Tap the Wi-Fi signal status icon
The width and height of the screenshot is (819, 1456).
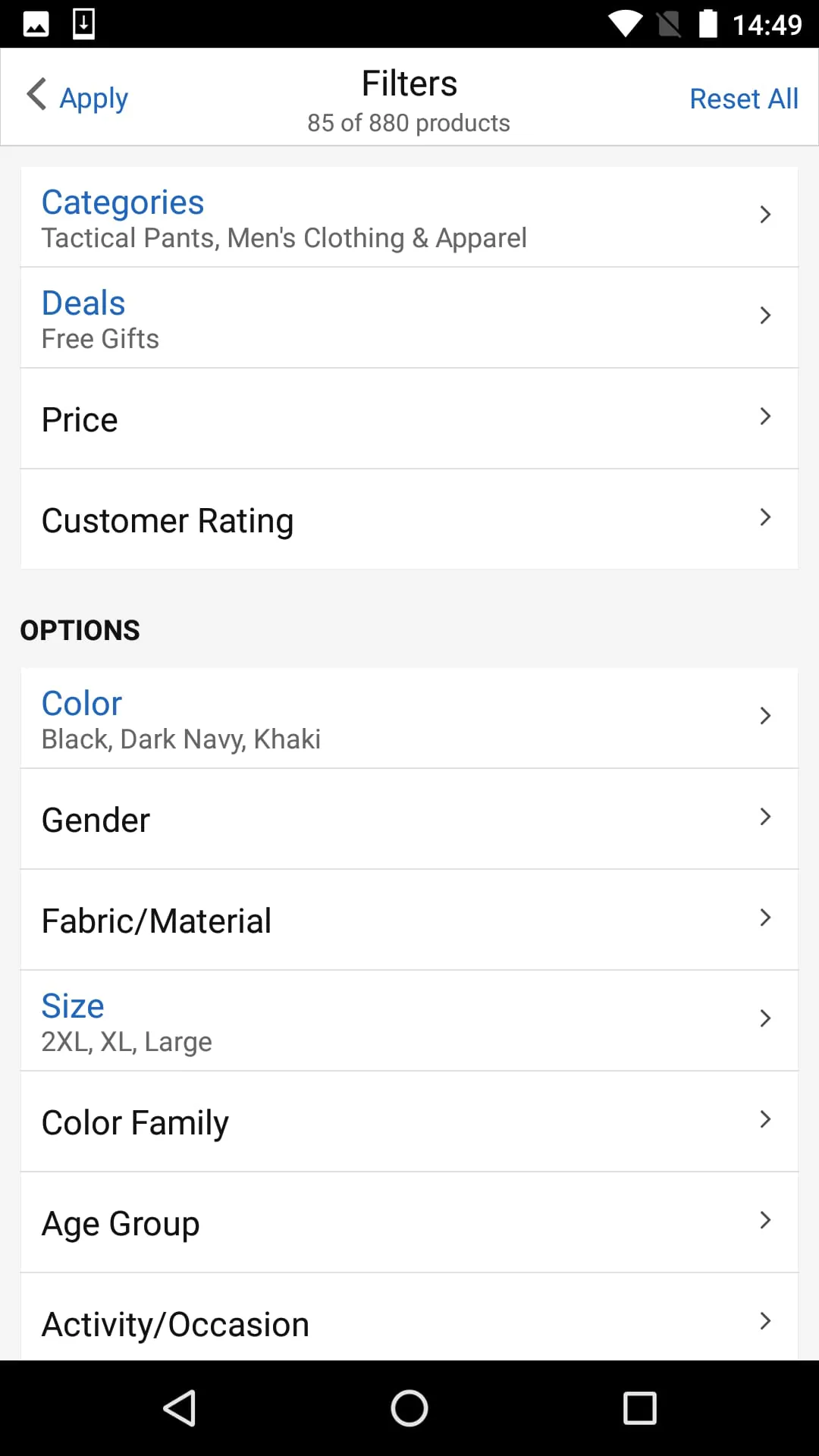click(x=626, y=24)
